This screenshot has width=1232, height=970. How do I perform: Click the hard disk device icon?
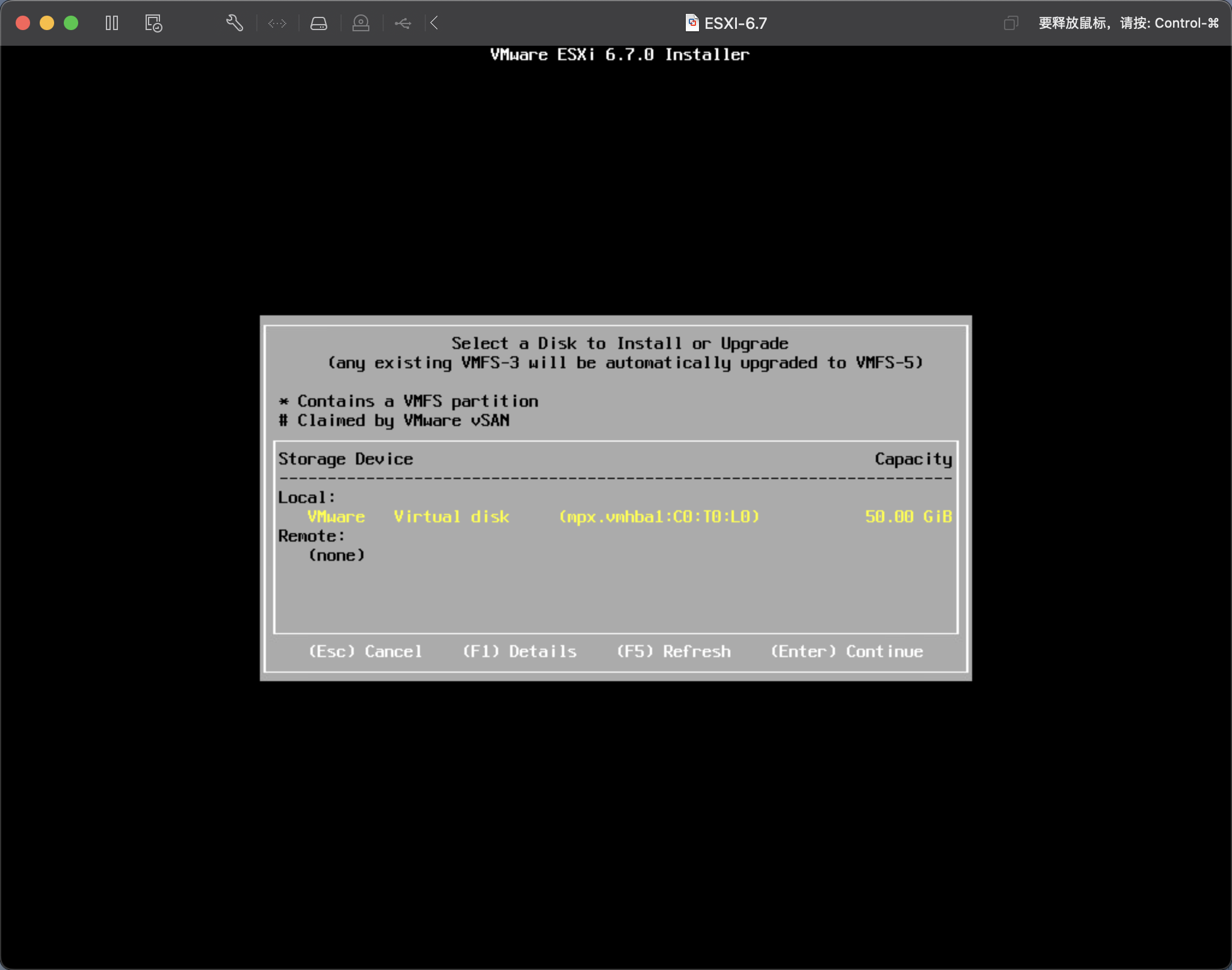[319, 23]
